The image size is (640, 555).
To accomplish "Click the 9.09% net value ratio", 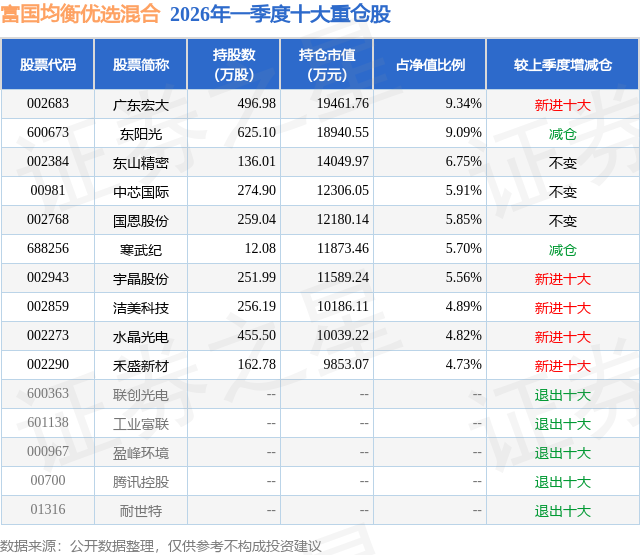I will [x=463, y=133].
